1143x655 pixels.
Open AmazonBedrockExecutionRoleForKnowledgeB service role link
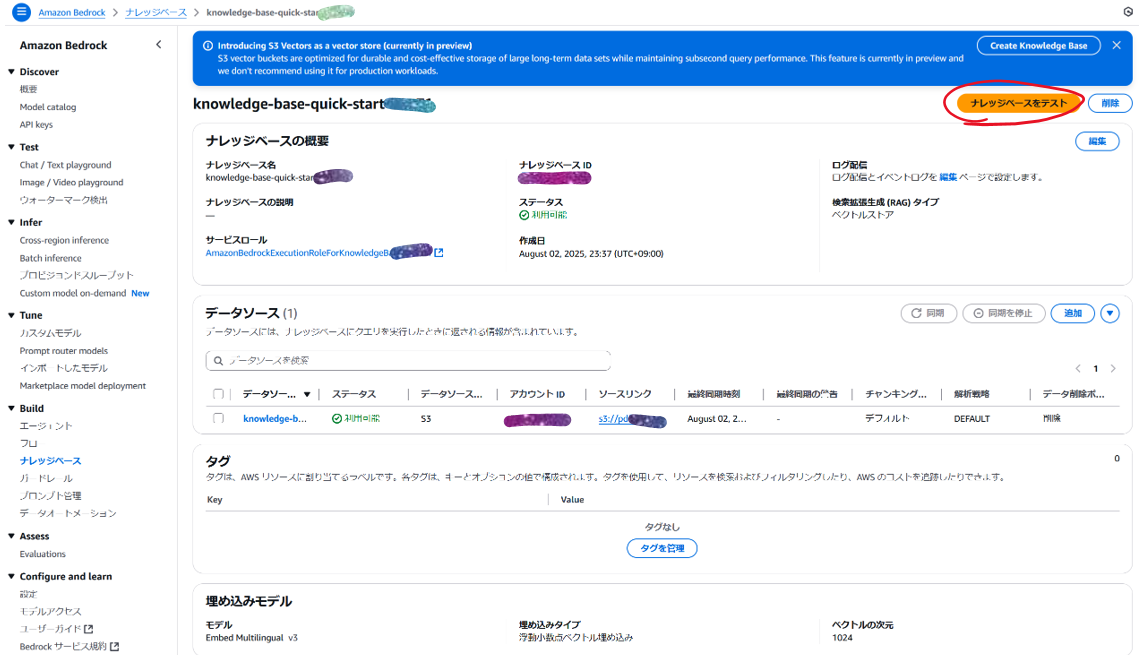(297, 253)
